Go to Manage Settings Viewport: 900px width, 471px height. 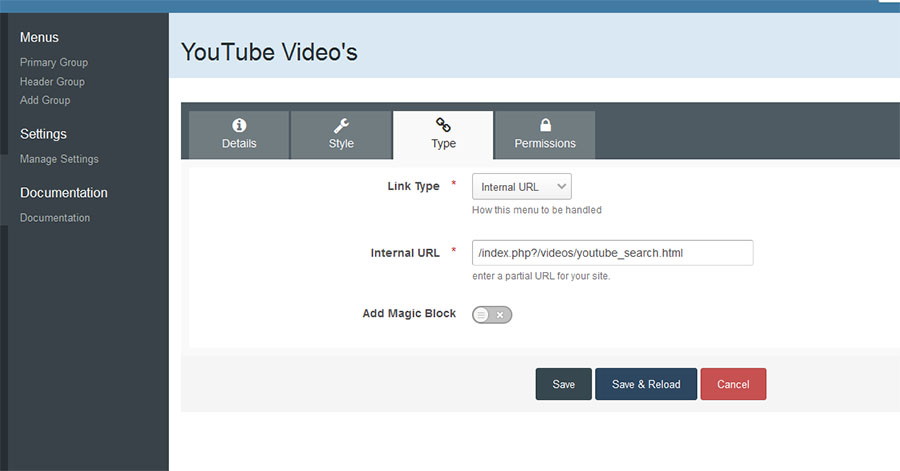click(59, 159)
